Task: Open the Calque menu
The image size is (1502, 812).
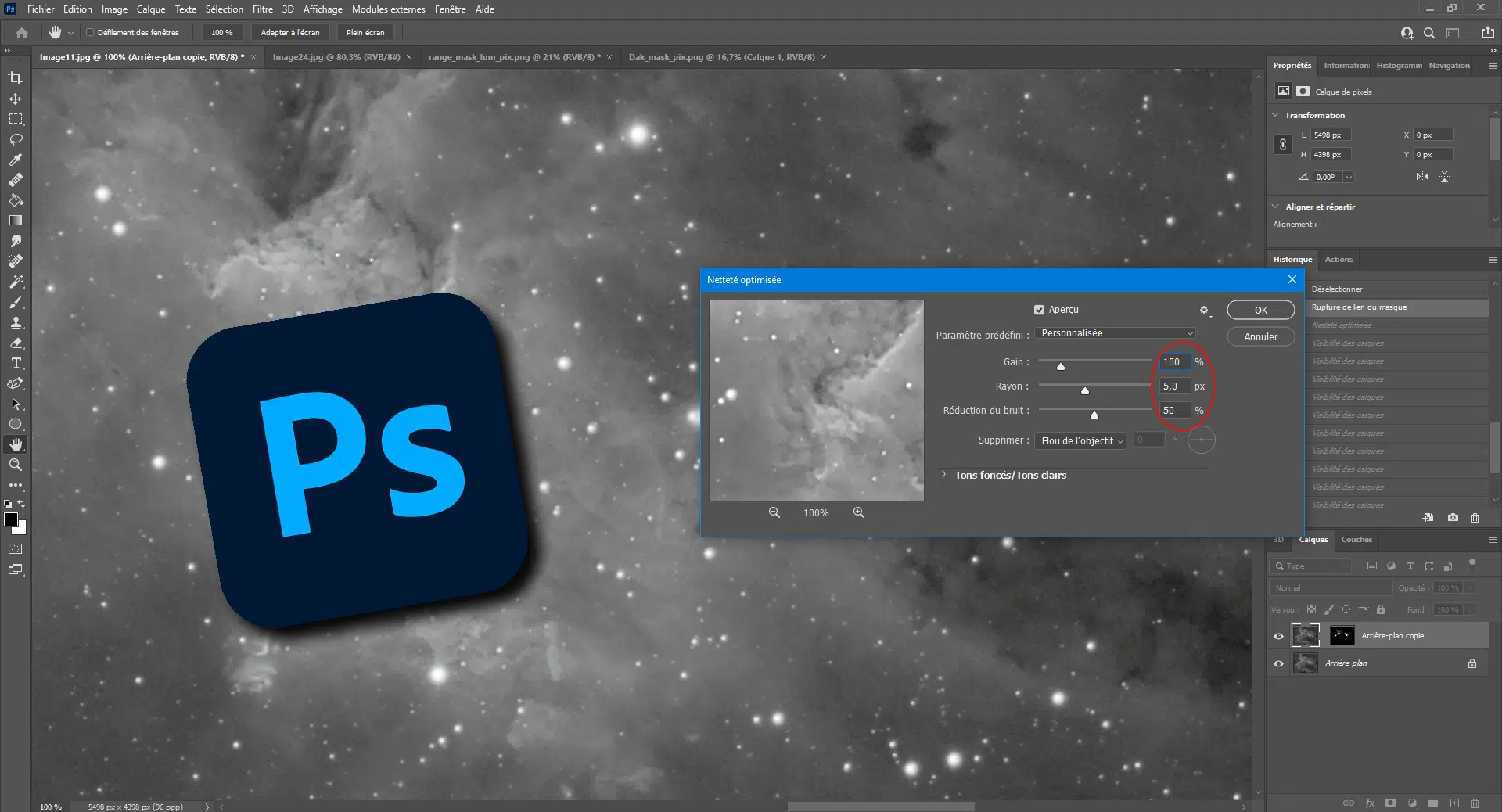Action: coord(151,9)
